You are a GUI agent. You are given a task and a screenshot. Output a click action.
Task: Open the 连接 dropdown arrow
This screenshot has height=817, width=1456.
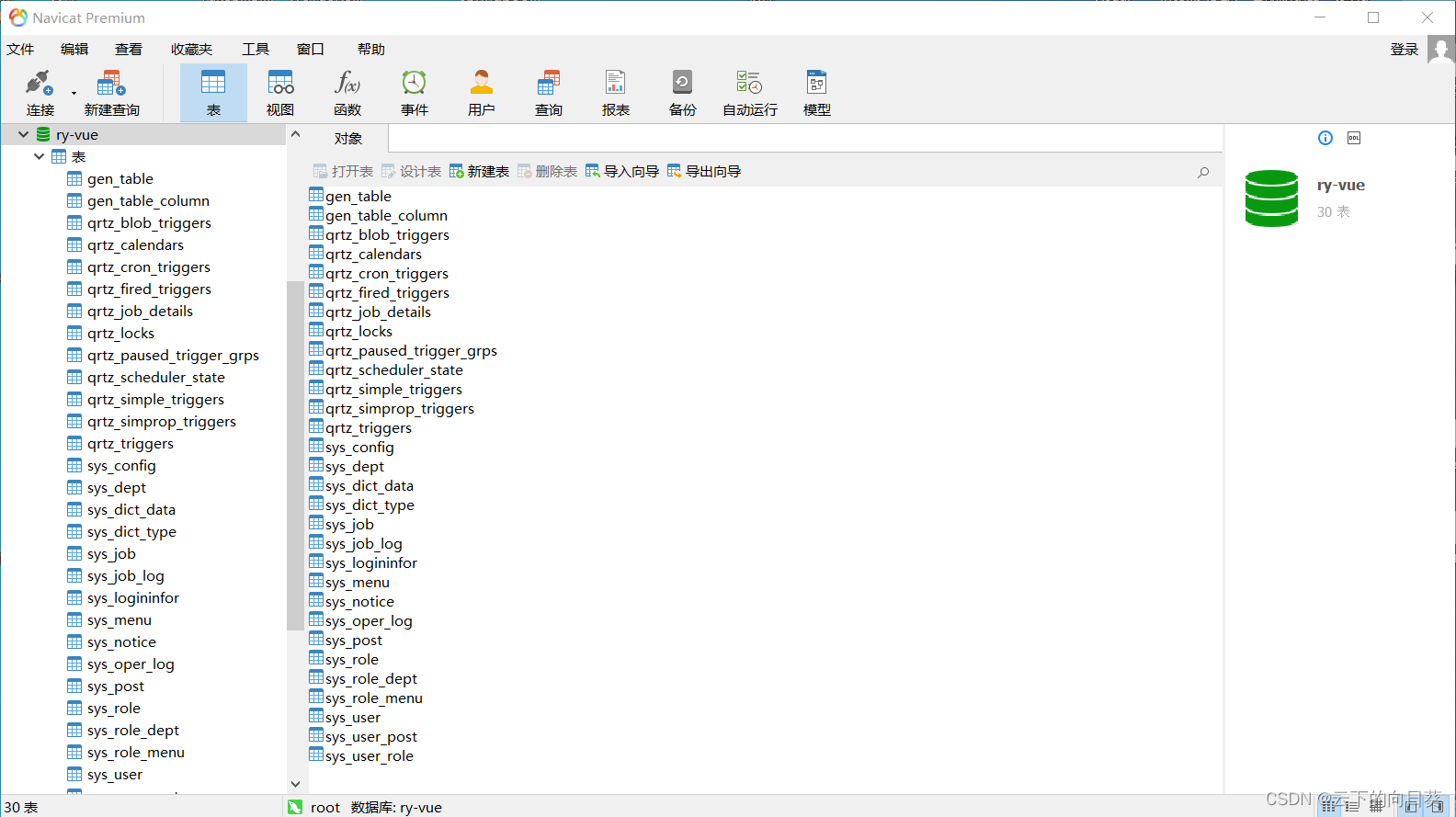coord(74,93)
